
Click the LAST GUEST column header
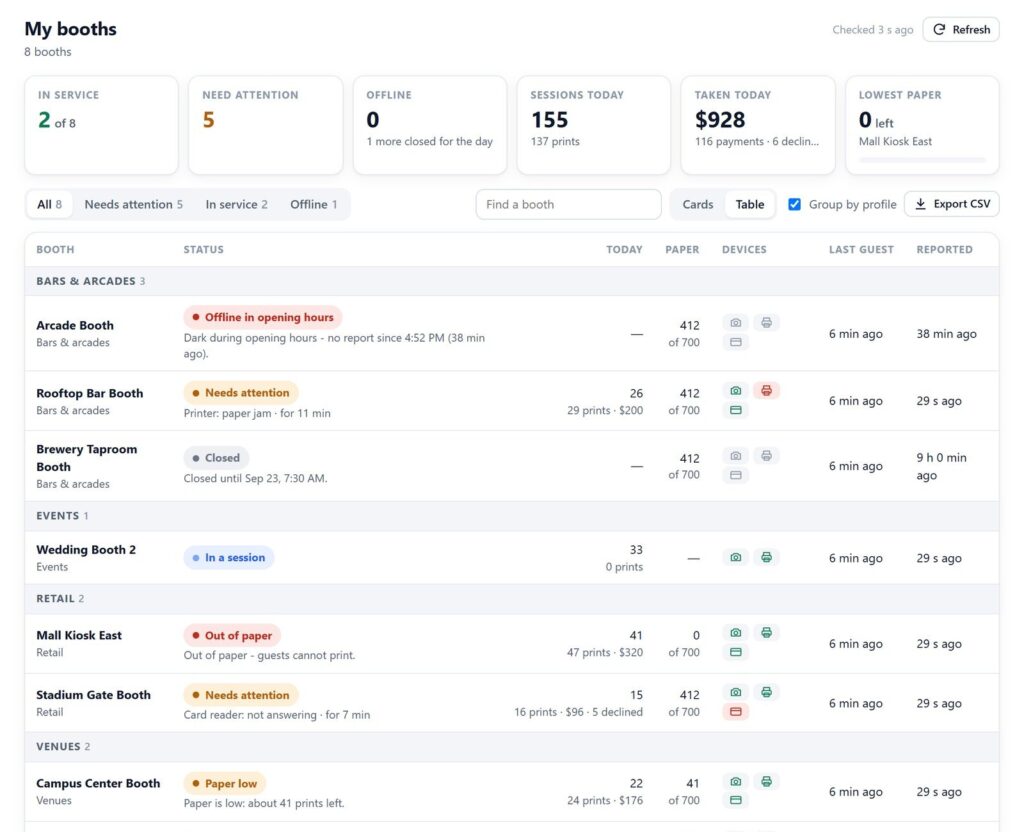pos(861,249)
